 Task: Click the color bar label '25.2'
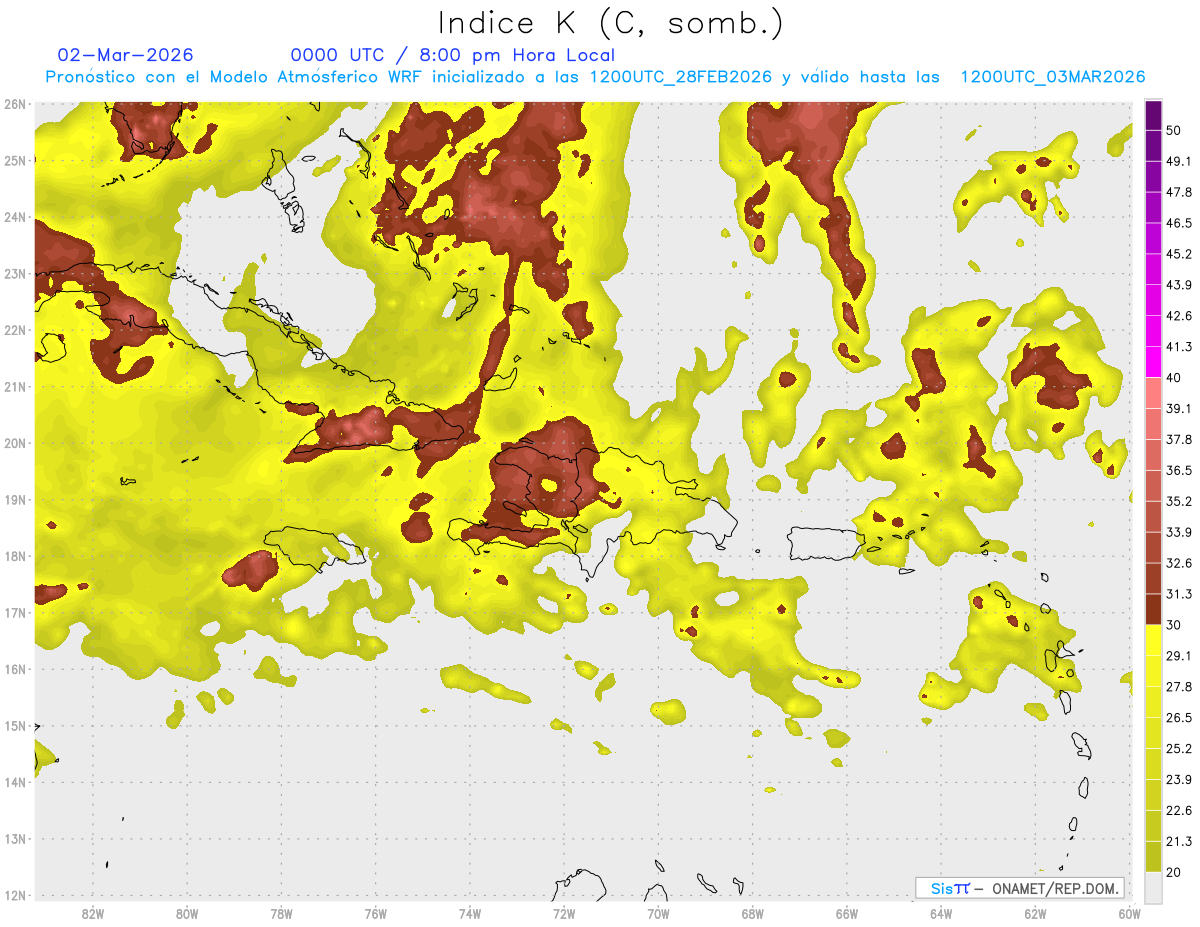[x=1179, y=748]
